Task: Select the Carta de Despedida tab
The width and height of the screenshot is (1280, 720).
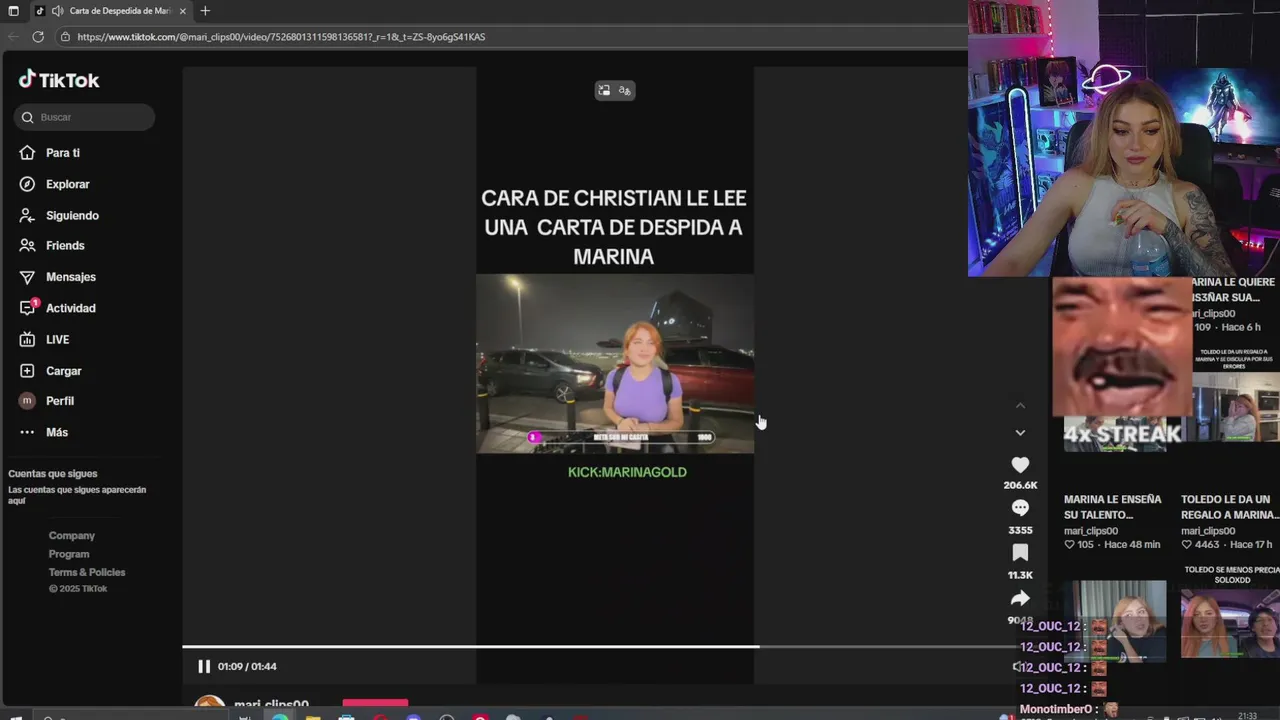Action: (110, 11)
